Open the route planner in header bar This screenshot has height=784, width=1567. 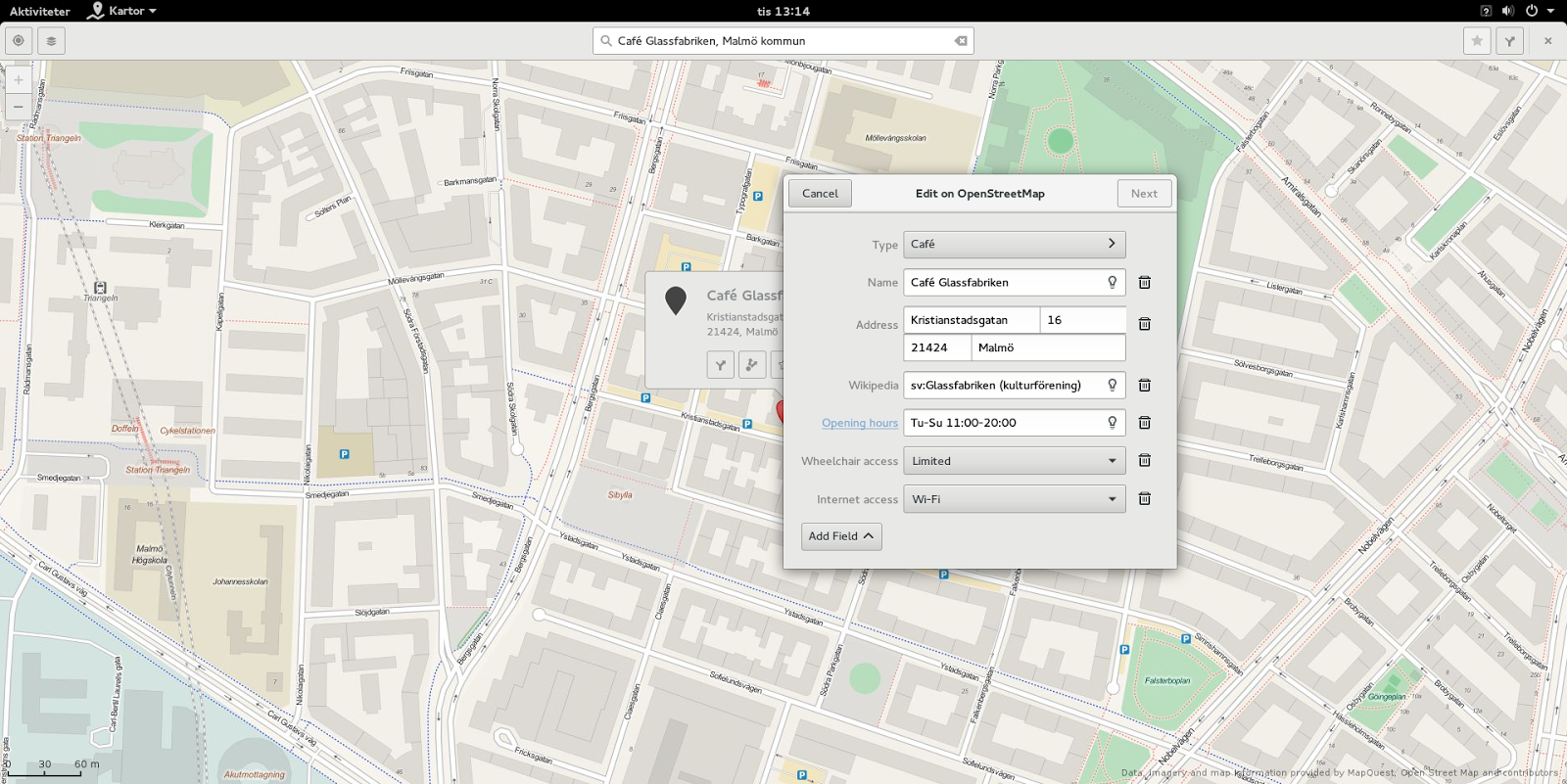tap(1510, 41)
